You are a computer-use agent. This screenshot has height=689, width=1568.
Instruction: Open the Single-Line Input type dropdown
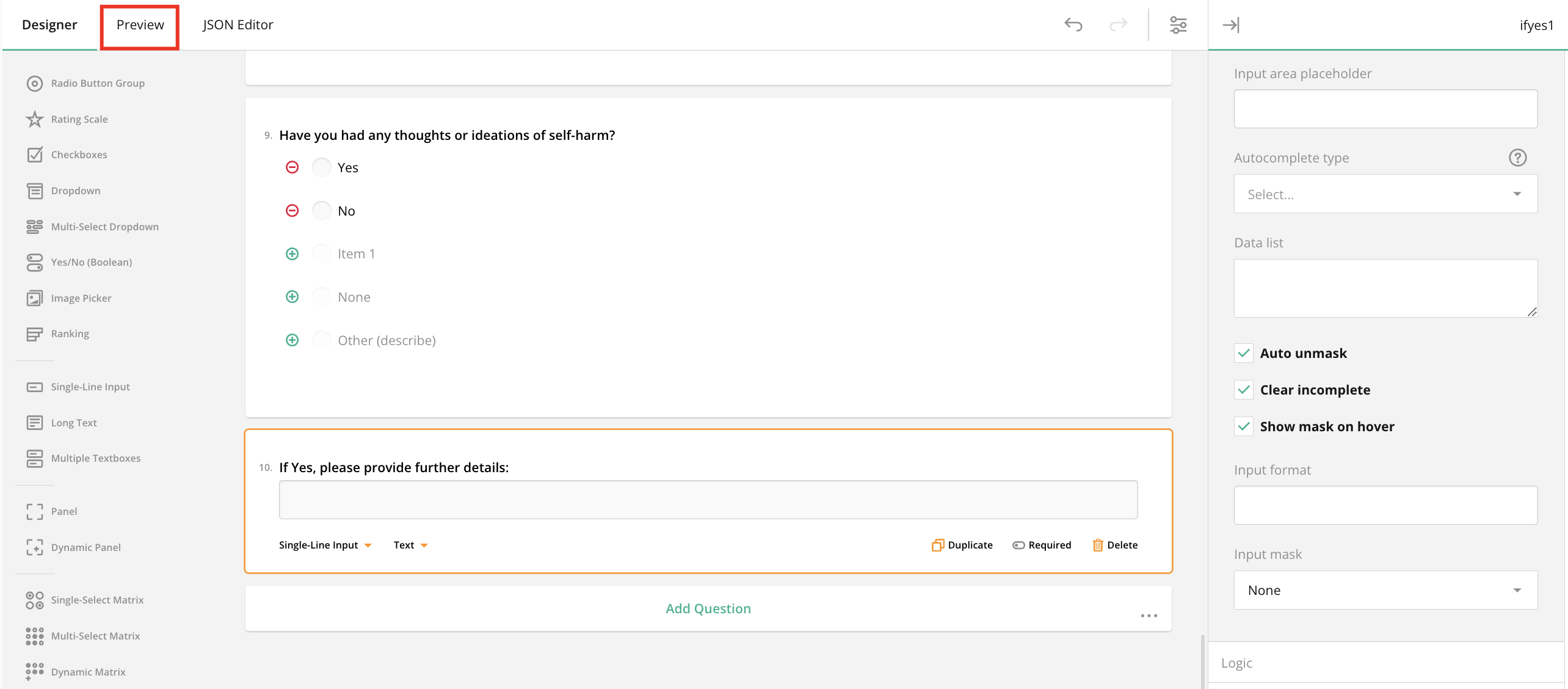[x=325, y=545]
